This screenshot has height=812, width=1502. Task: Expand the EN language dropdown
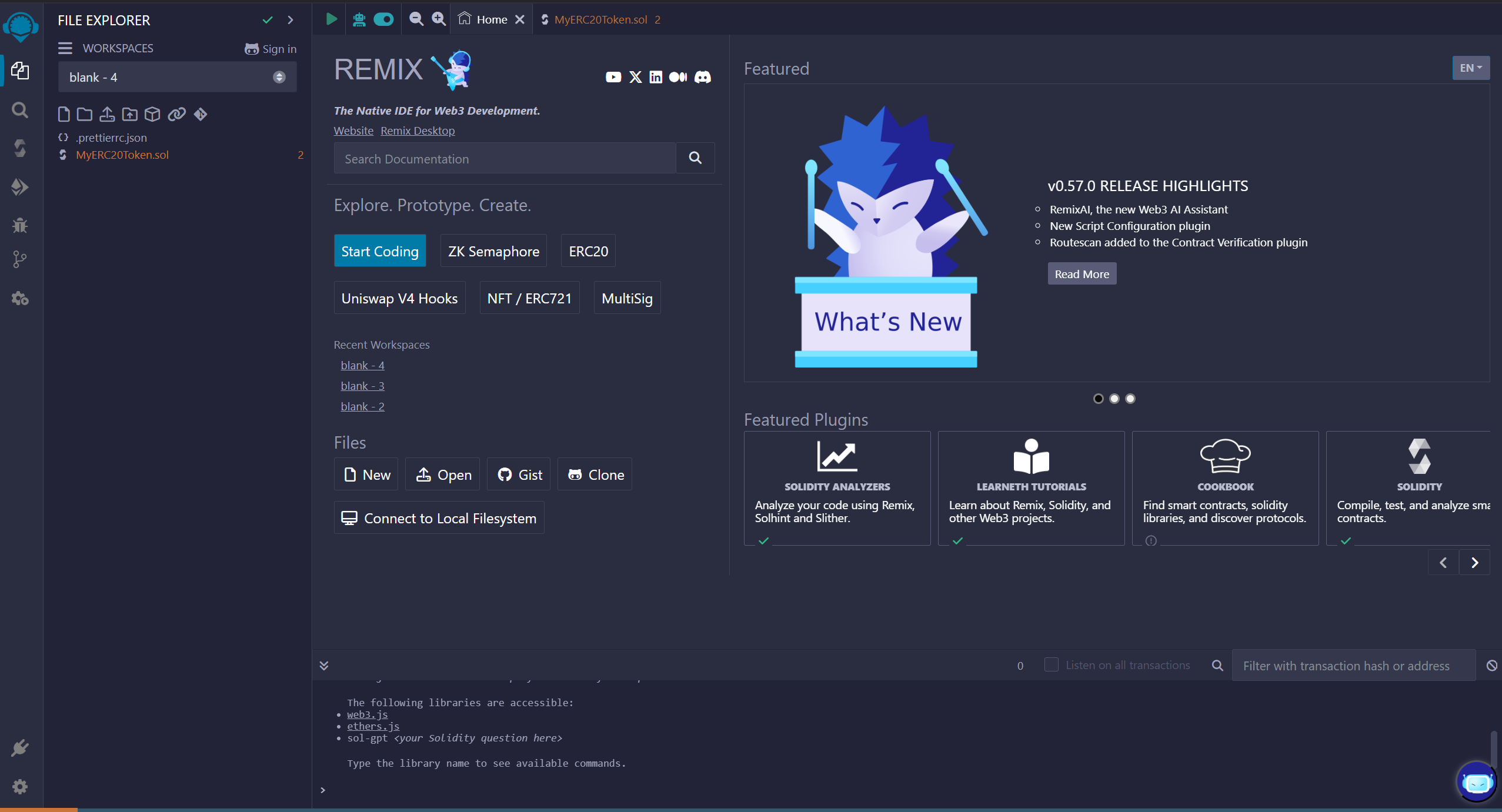coord(1471,68)
